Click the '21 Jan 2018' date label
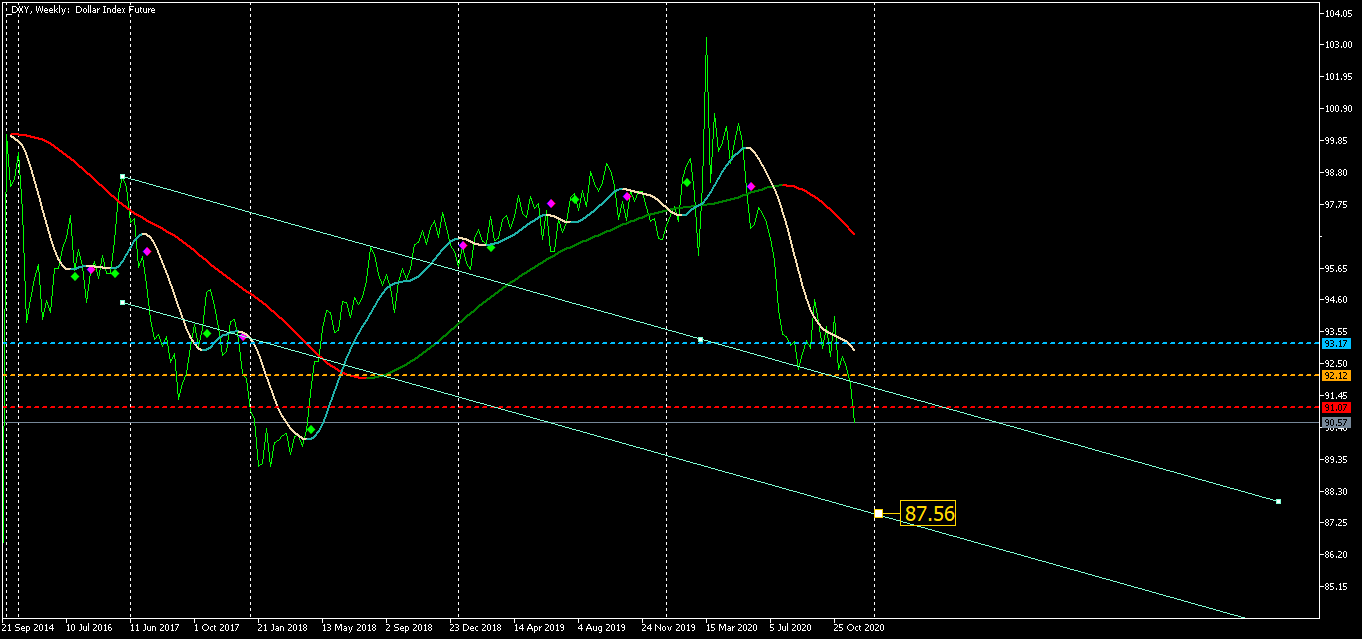 283,629
